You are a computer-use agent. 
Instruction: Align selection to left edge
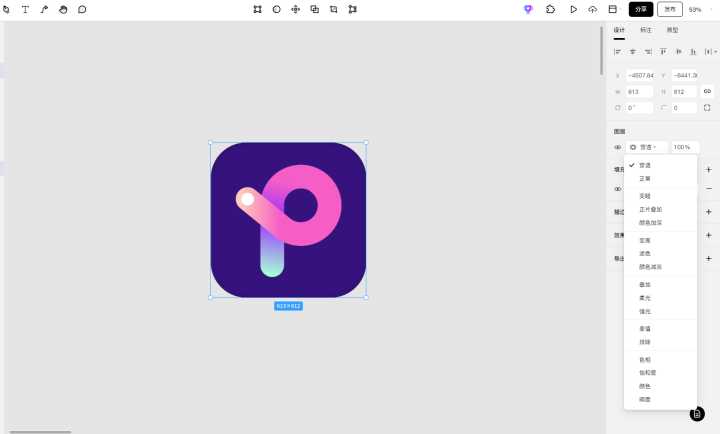(618, 51)
